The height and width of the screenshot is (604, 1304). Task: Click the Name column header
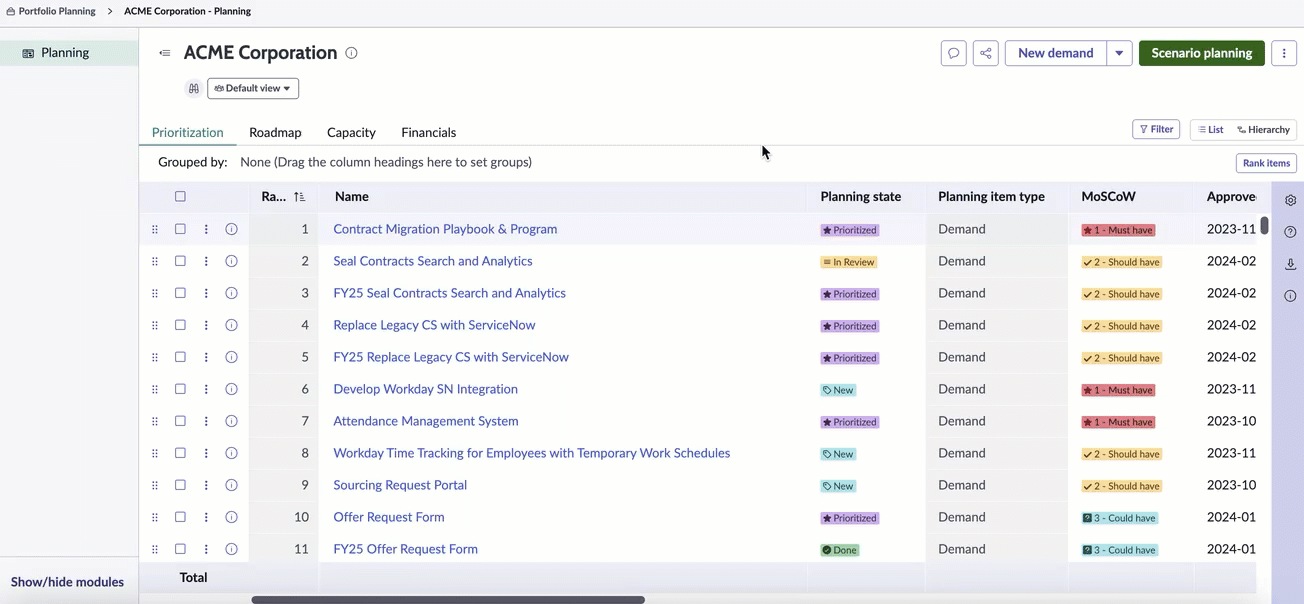[352, 197]
